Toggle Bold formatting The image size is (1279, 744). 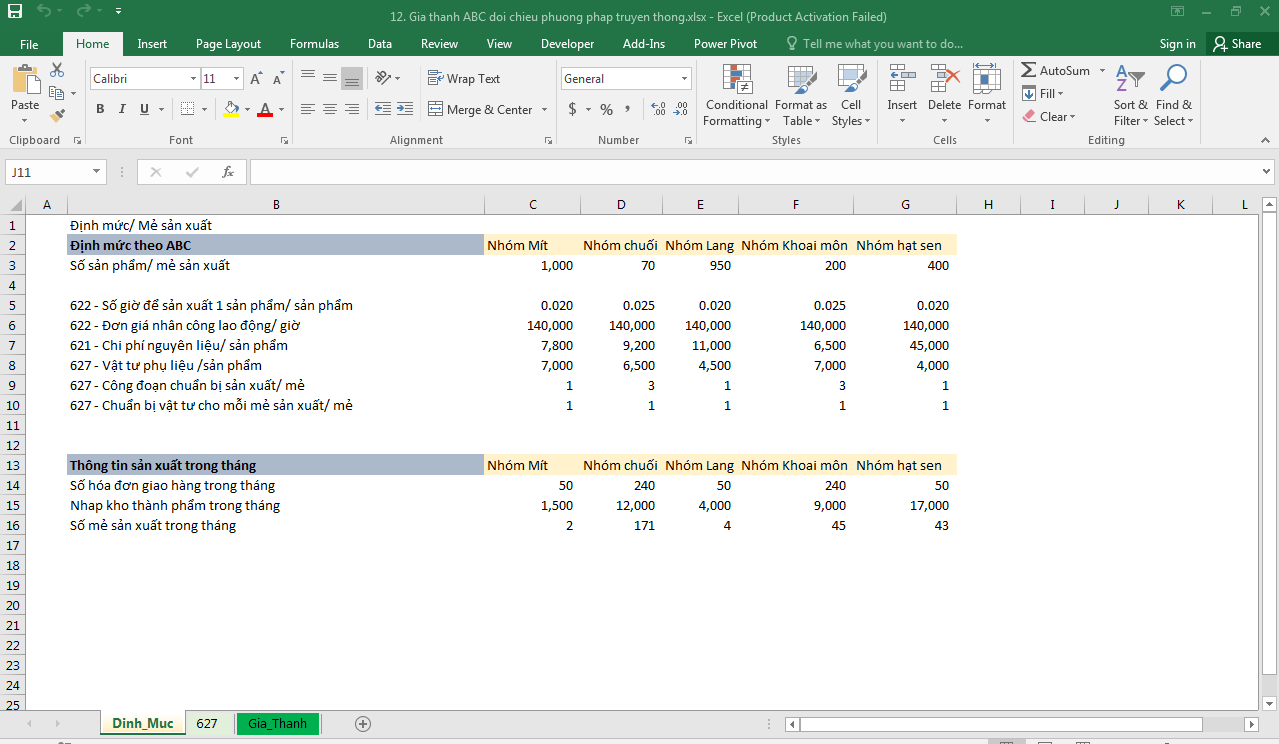[x=100, y=109]
